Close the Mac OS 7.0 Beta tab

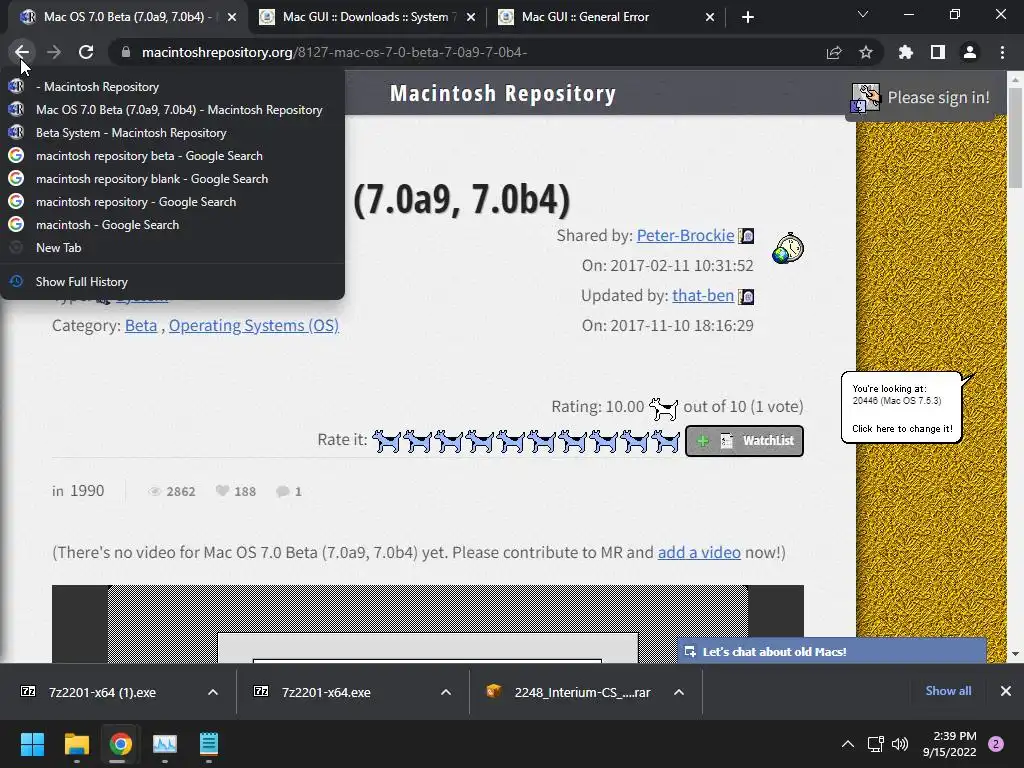232,17
